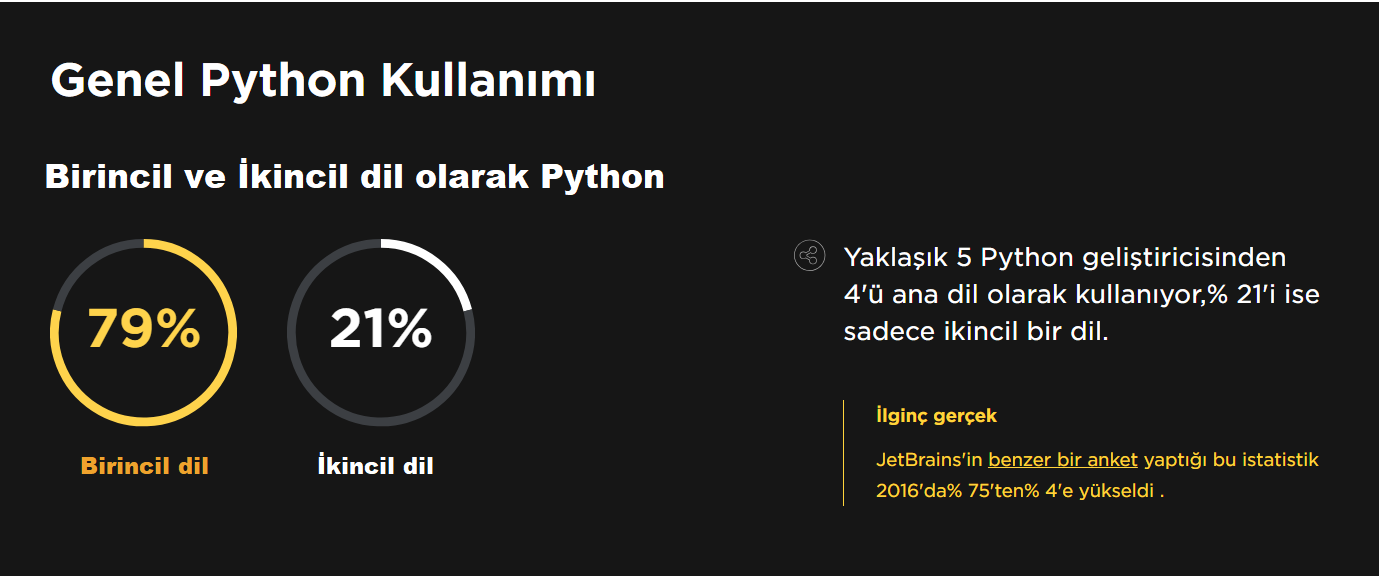Click the 21% value inside white ring
This screenshot has width=1379, height=576.
381,328
